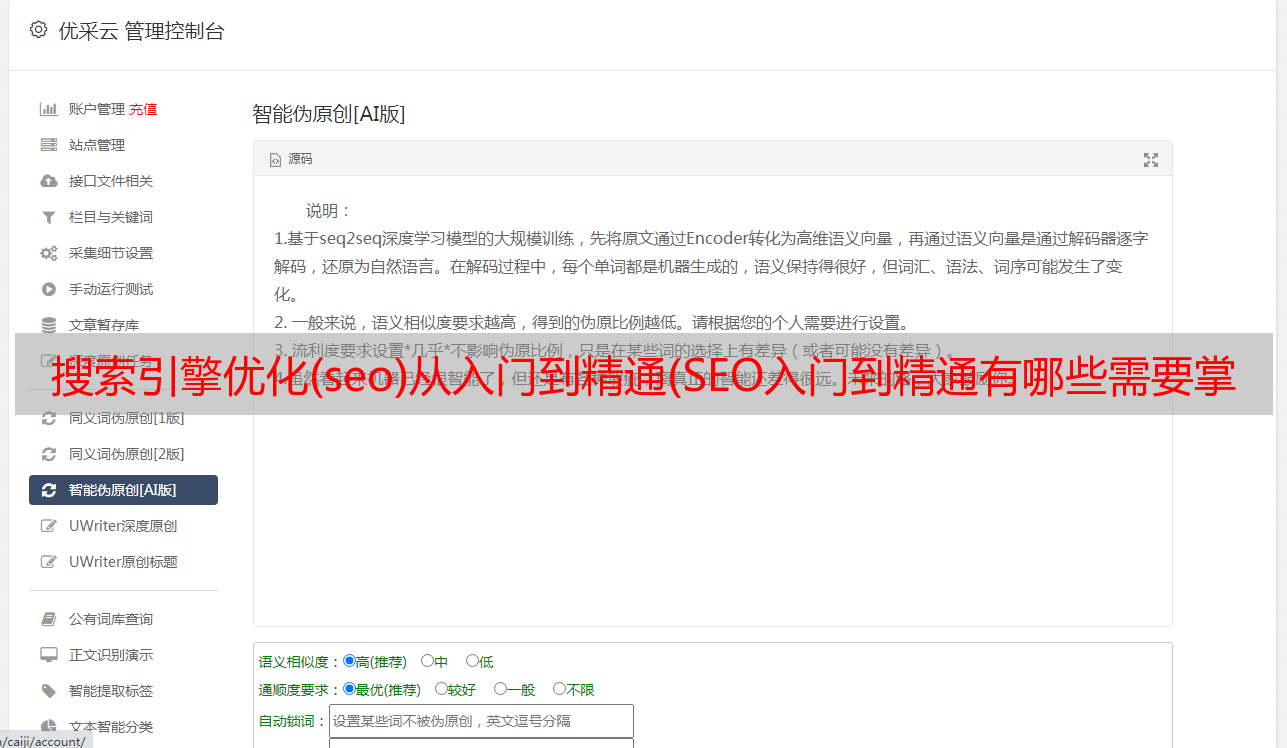Screen dimensions: 1287x748
Task: Click the cloud upload icon for 接口文件相关
Action: click(x=48, y=181)
